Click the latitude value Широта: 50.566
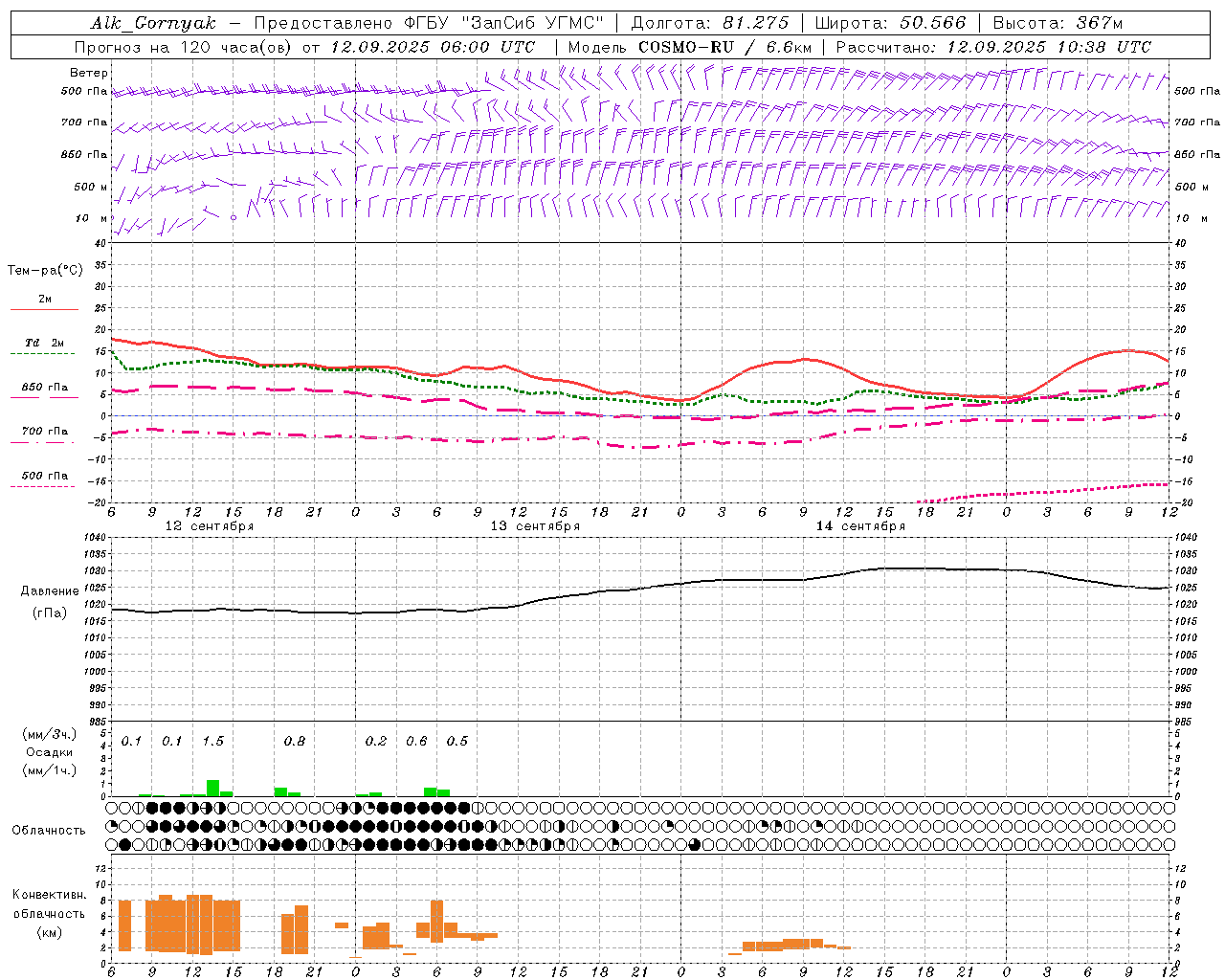Image resolution: width=1225 pixels, height=980 pixels. [x=890, y=23]
